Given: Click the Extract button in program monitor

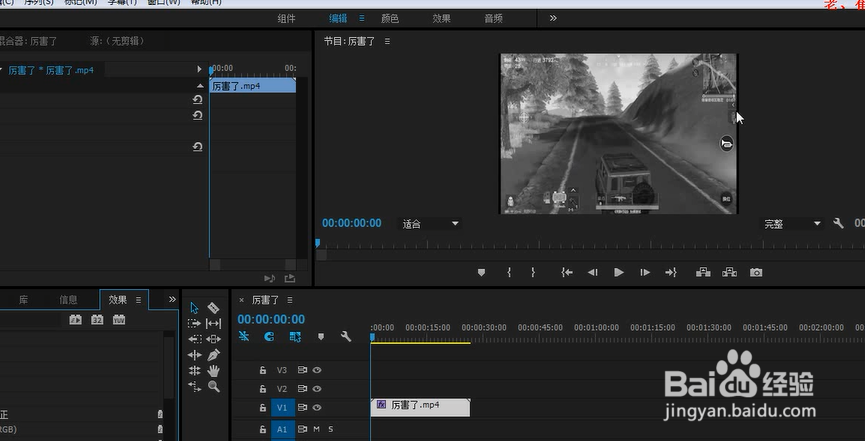Looking at the screenshot, I should [730, 272].
